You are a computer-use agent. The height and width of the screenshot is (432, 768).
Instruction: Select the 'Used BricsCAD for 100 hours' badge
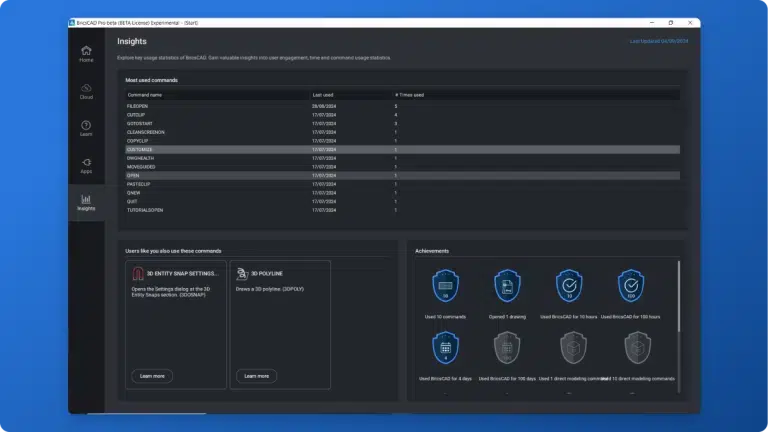click(632, 287)
